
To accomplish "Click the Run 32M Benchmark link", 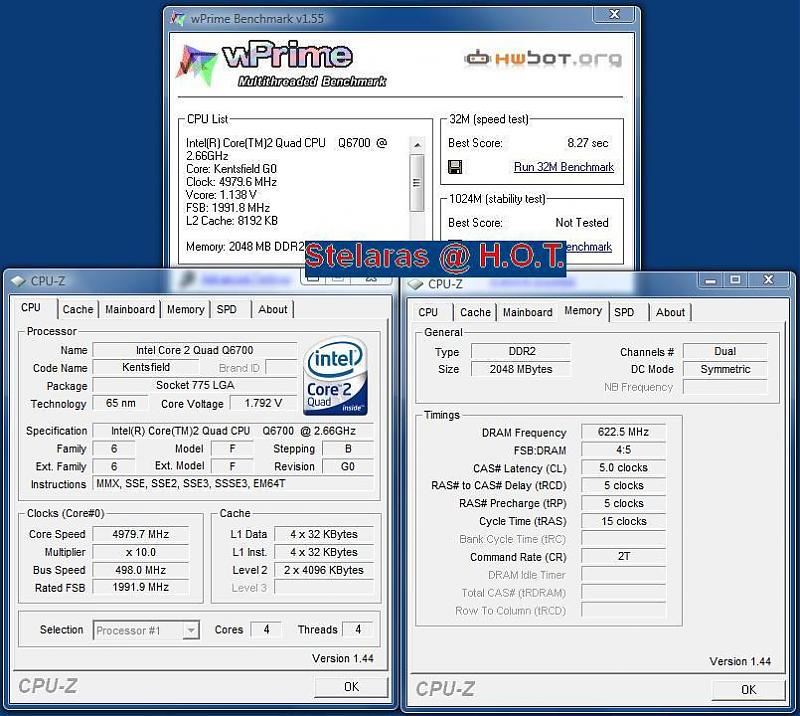I will pos(564,167).
